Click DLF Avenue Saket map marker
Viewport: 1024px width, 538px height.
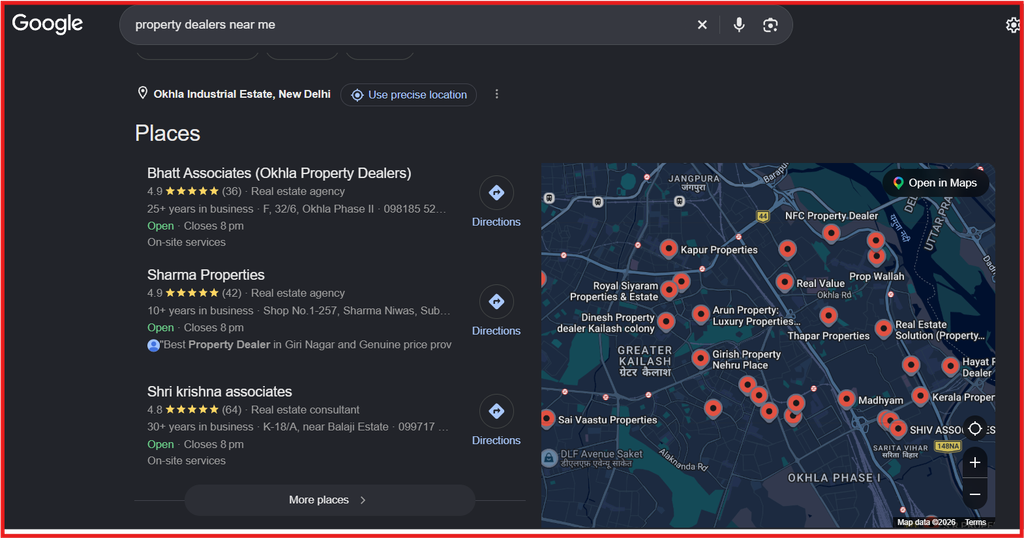tap(549, 458)
